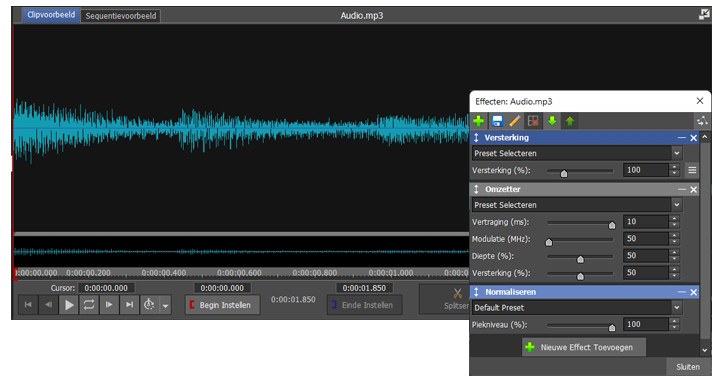The height and width of the screenshot is (389, 722).
Task: Increase top Versterking with stepper up arrow
Action: point(674,167)
